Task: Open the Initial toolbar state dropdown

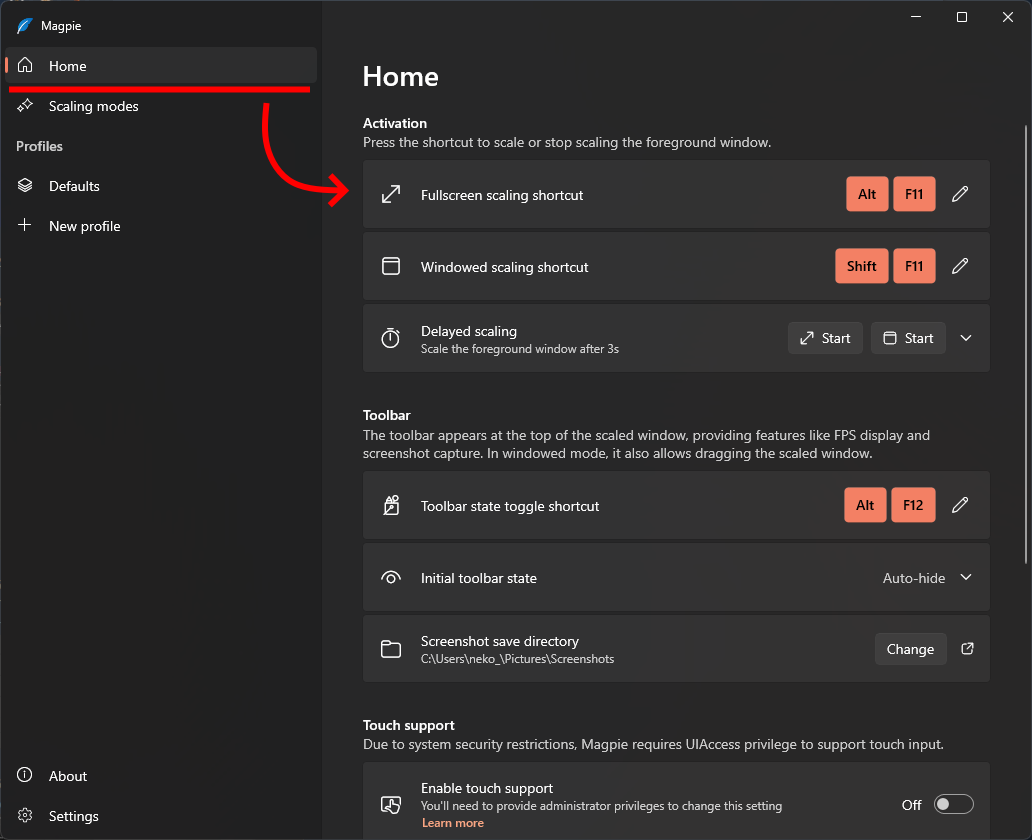Action: (927, 578)
